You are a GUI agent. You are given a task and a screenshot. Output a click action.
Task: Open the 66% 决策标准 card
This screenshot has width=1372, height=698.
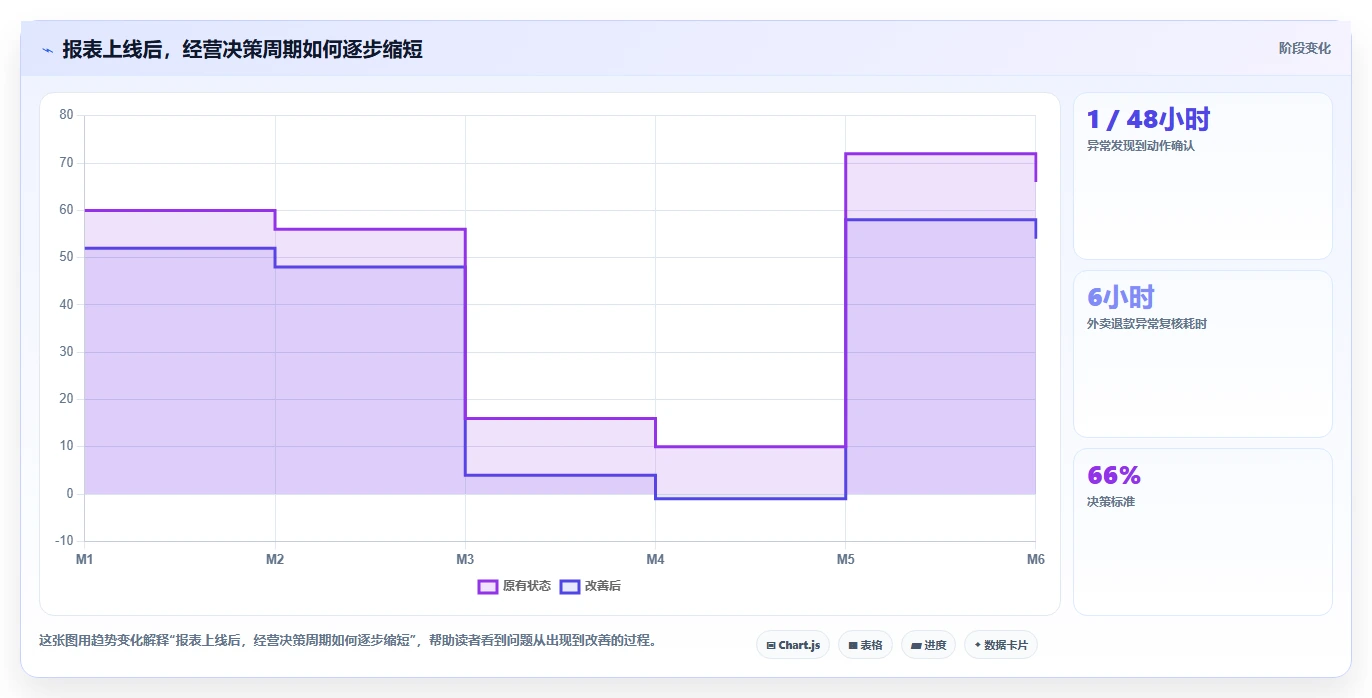(1202, 532)
